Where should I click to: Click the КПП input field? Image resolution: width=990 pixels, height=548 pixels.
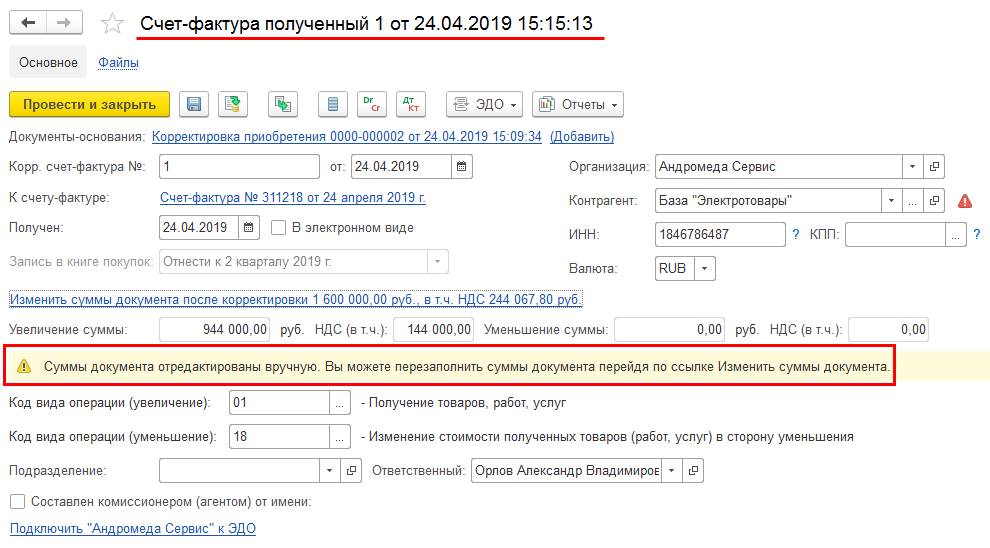tap(895, 235)
